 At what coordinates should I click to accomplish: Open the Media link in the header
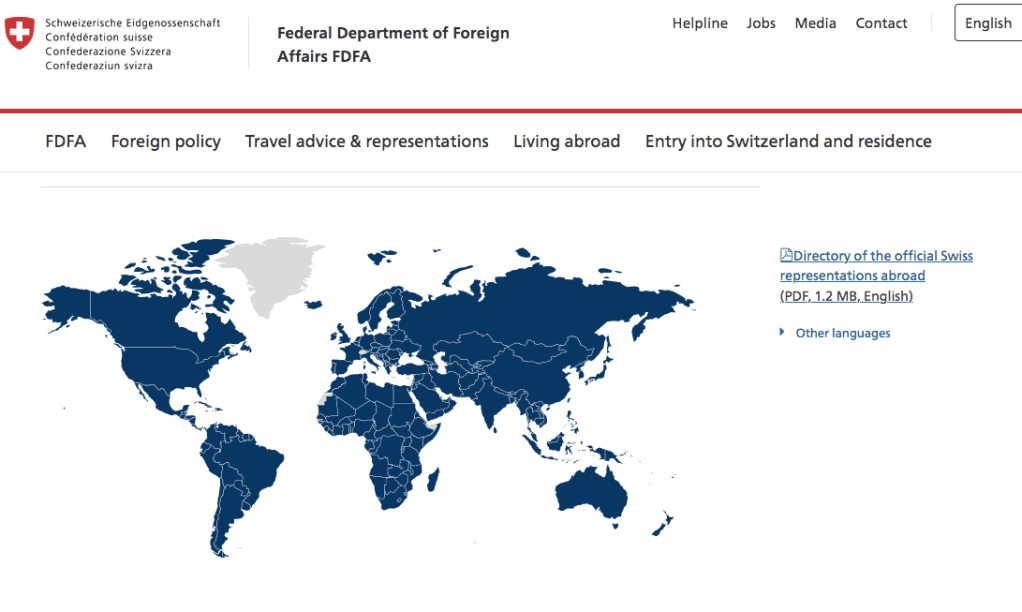(x=815, y=23)
